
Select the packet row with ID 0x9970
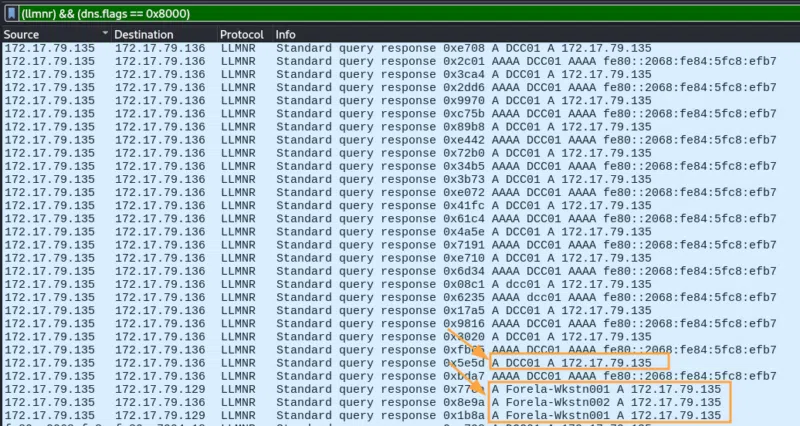[401, 101]
